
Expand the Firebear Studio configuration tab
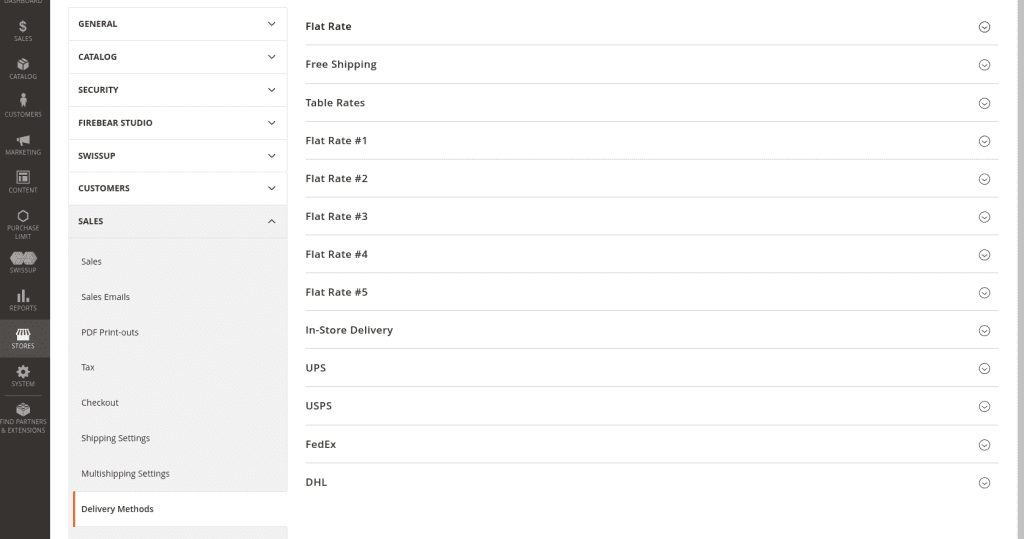tap(178, 123)
